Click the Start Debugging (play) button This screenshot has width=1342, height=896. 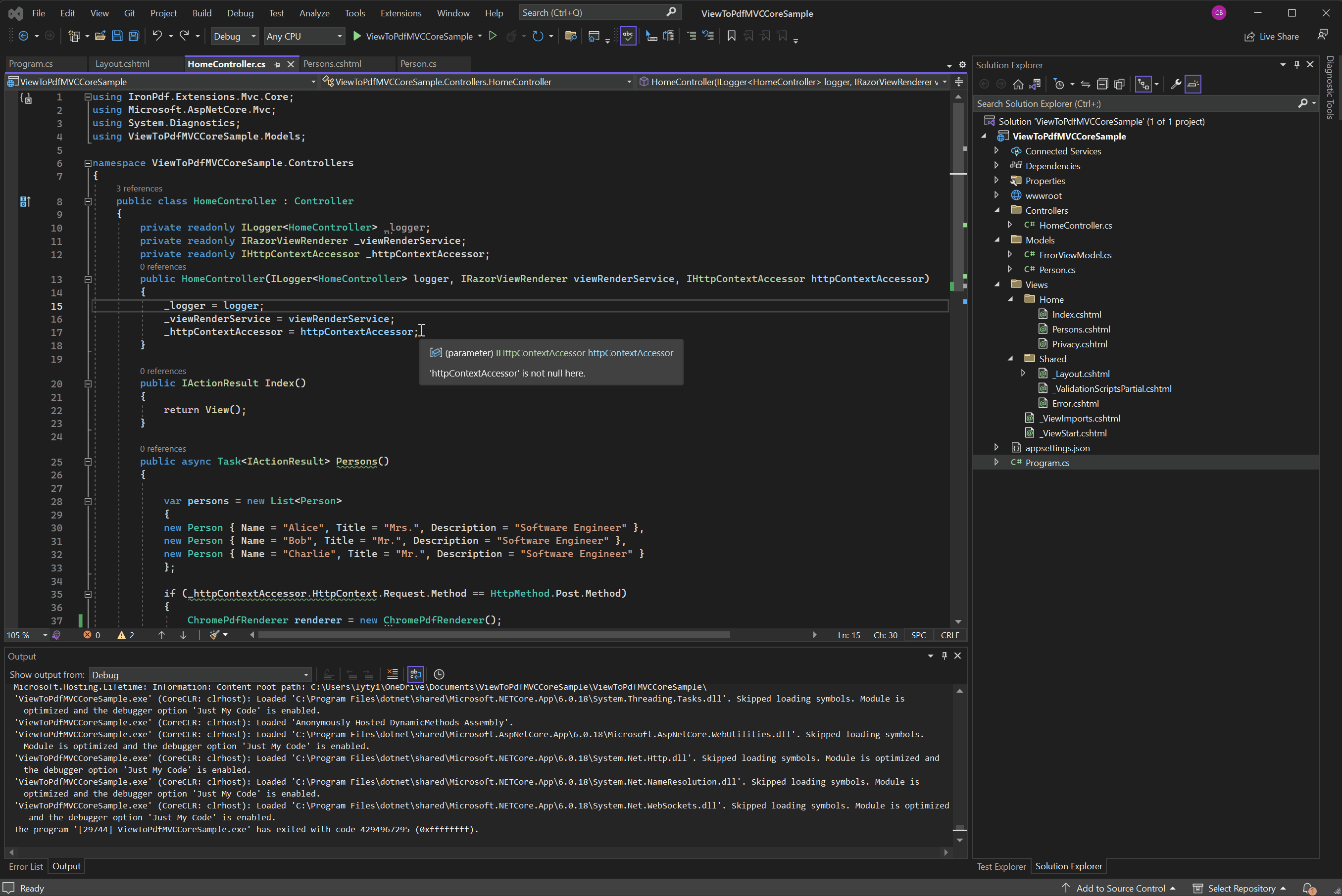click(x=357, y=36)
